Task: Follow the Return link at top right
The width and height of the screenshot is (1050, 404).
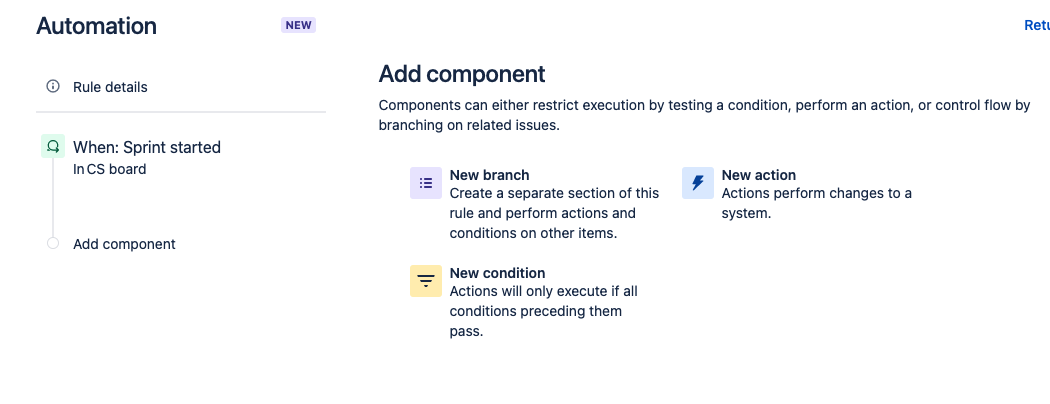Action: click(1036, 25)
